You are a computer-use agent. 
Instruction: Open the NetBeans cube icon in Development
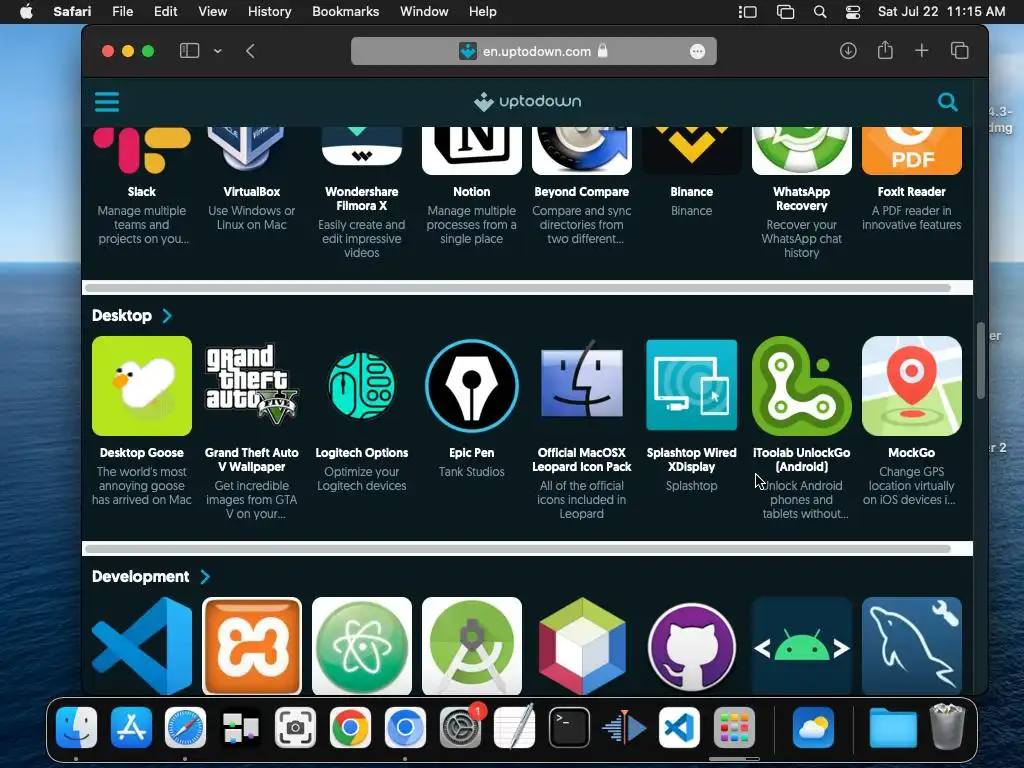coord(582,646)
